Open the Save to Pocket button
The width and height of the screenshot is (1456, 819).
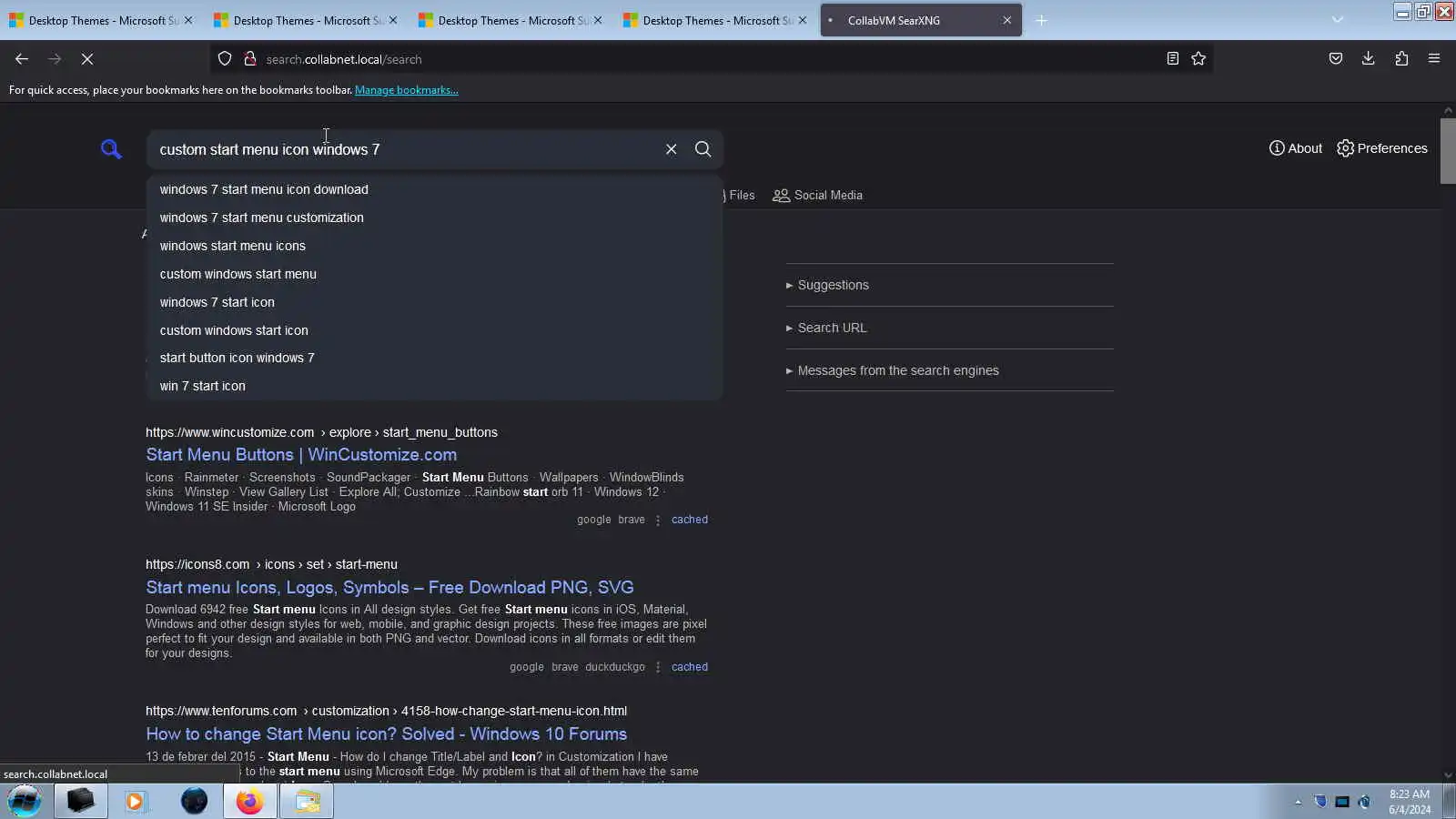pos(1336,59)
